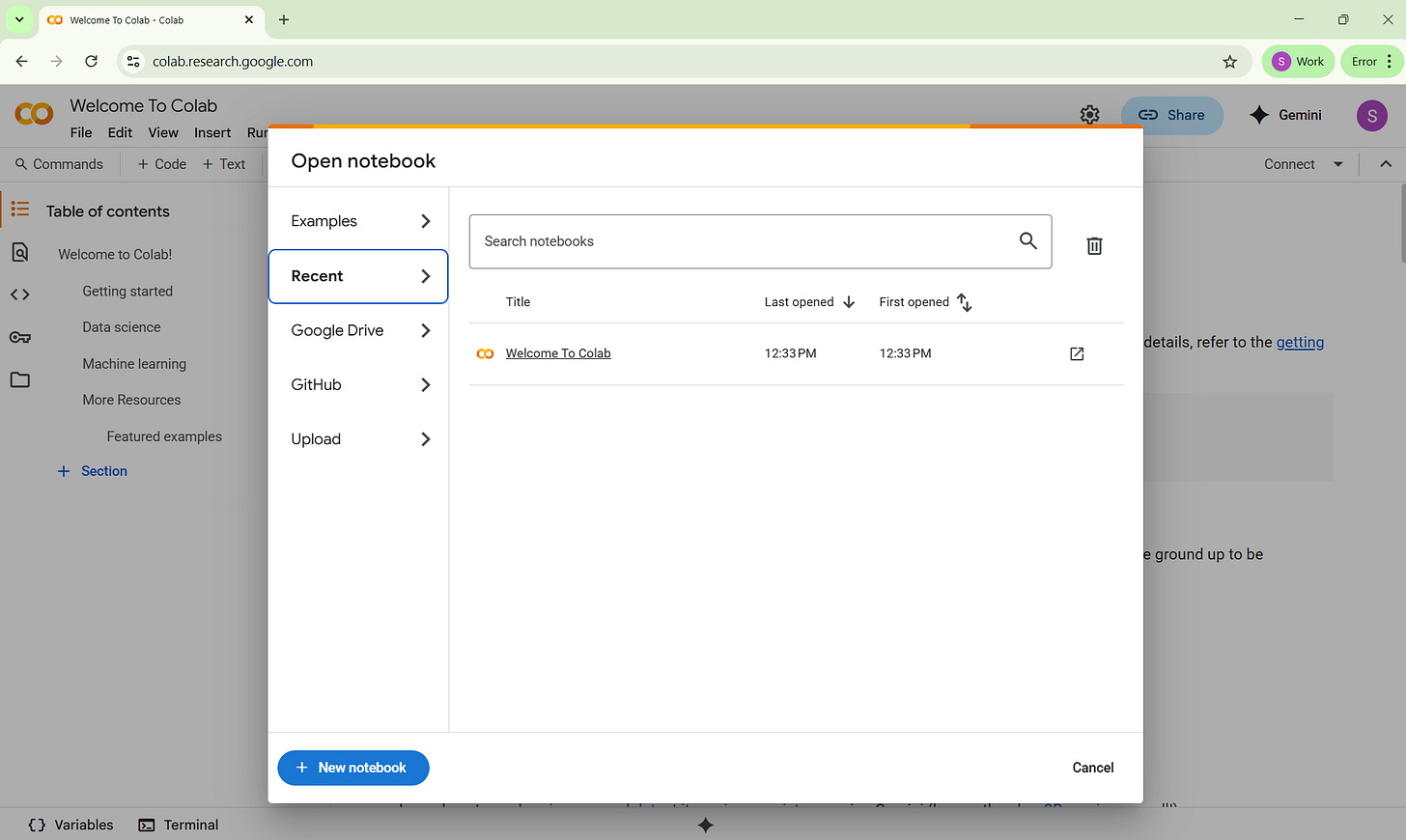Select Welcome to Colab! in contents
This screenshot has width=1406, height=840.
tap(115, 254)
